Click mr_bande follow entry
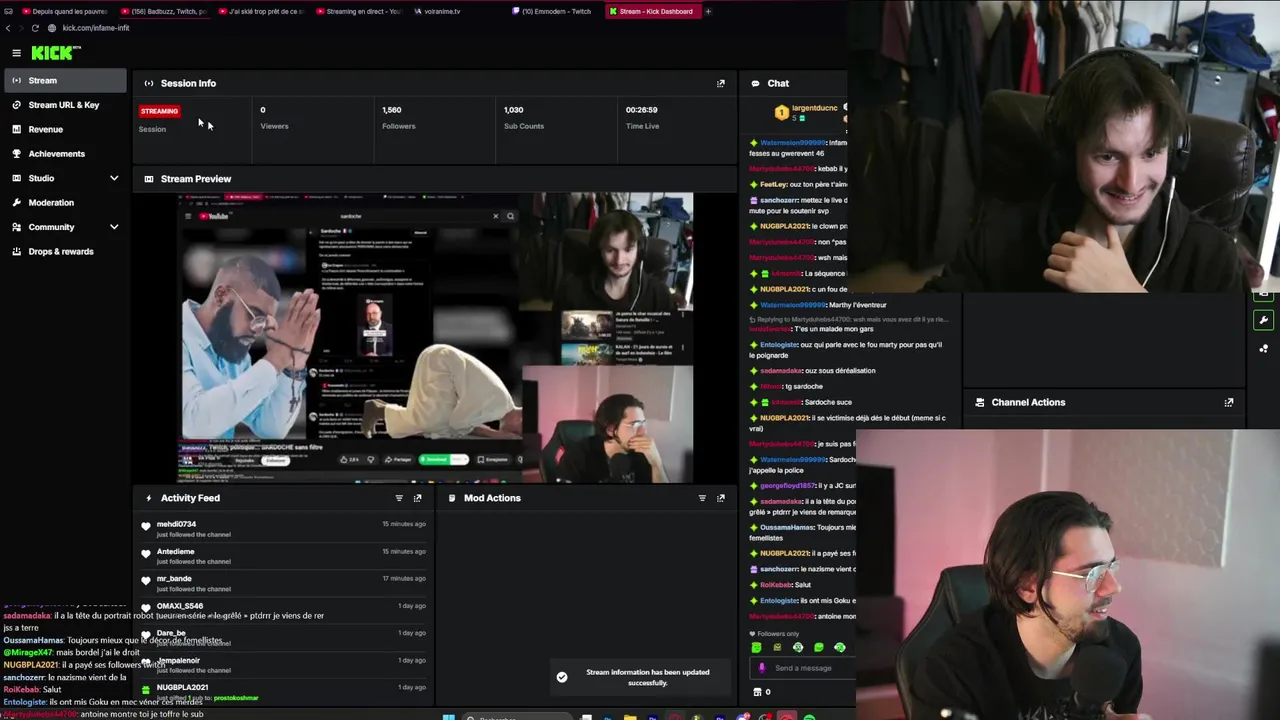 (x=284, y=583)
